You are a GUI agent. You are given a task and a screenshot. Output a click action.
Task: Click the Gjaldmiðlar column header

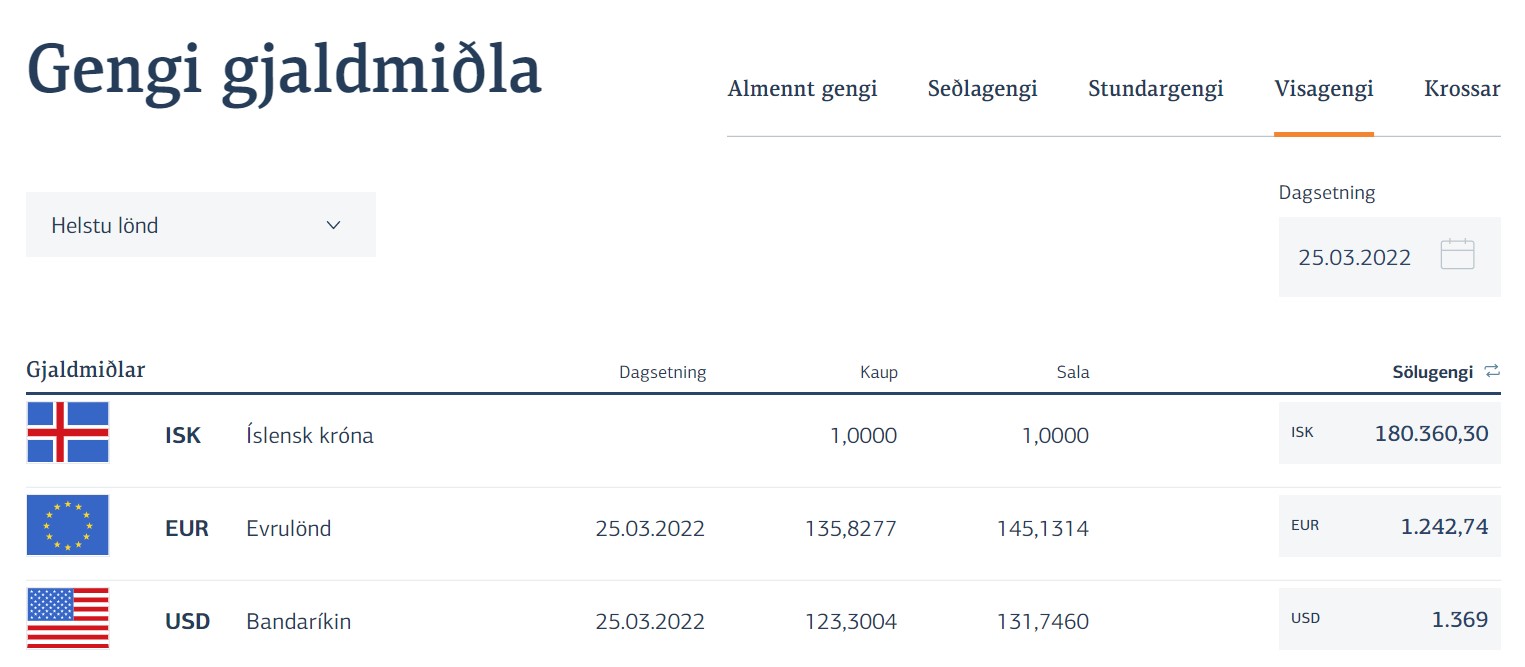tap(85, 370)
